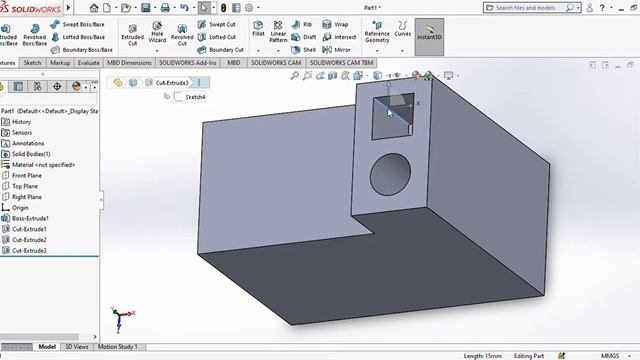Open Reference Geometry
640x360 pixels.
377,31
